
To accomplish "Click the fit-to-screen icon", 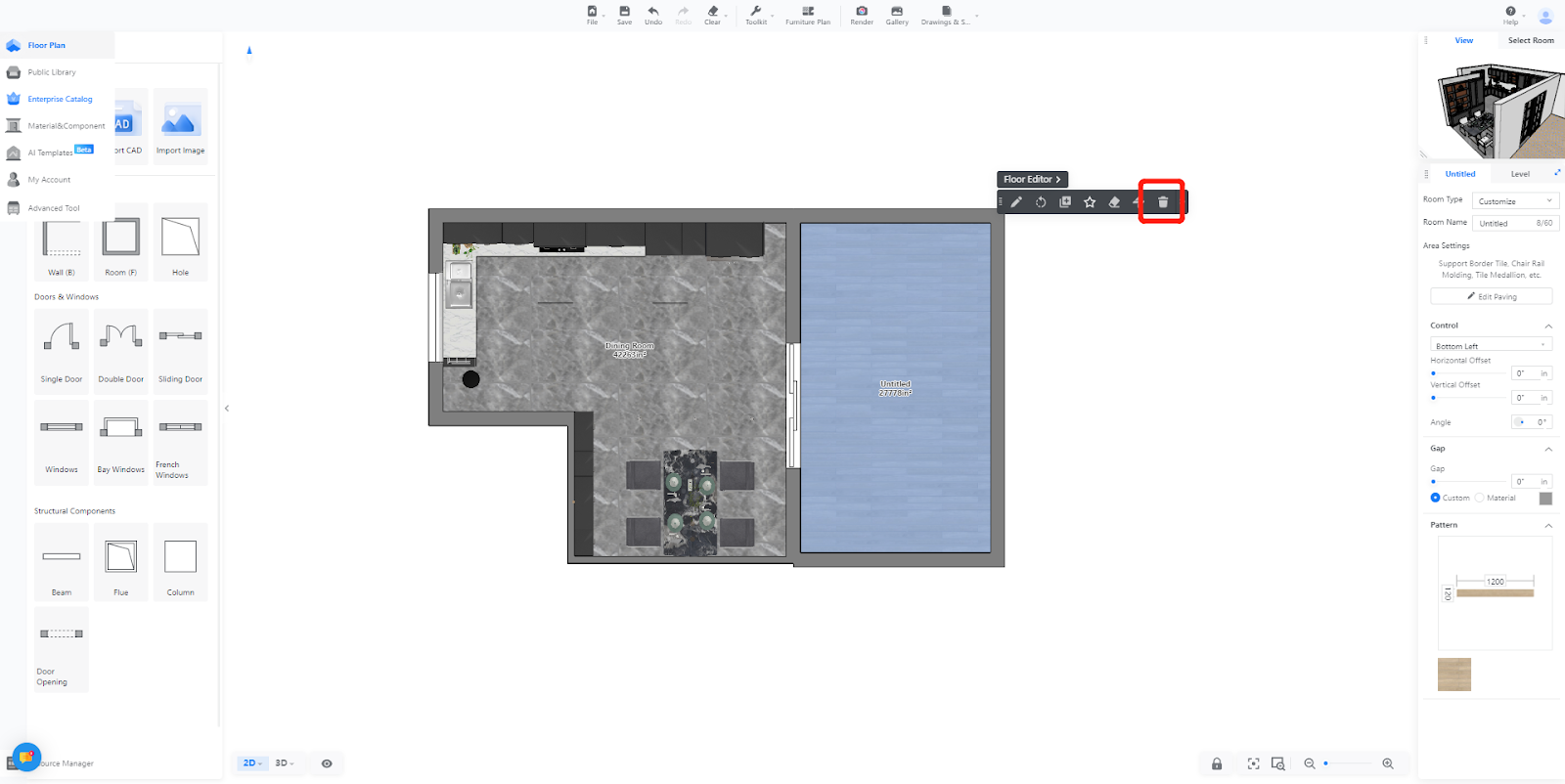I will 1253,763.
